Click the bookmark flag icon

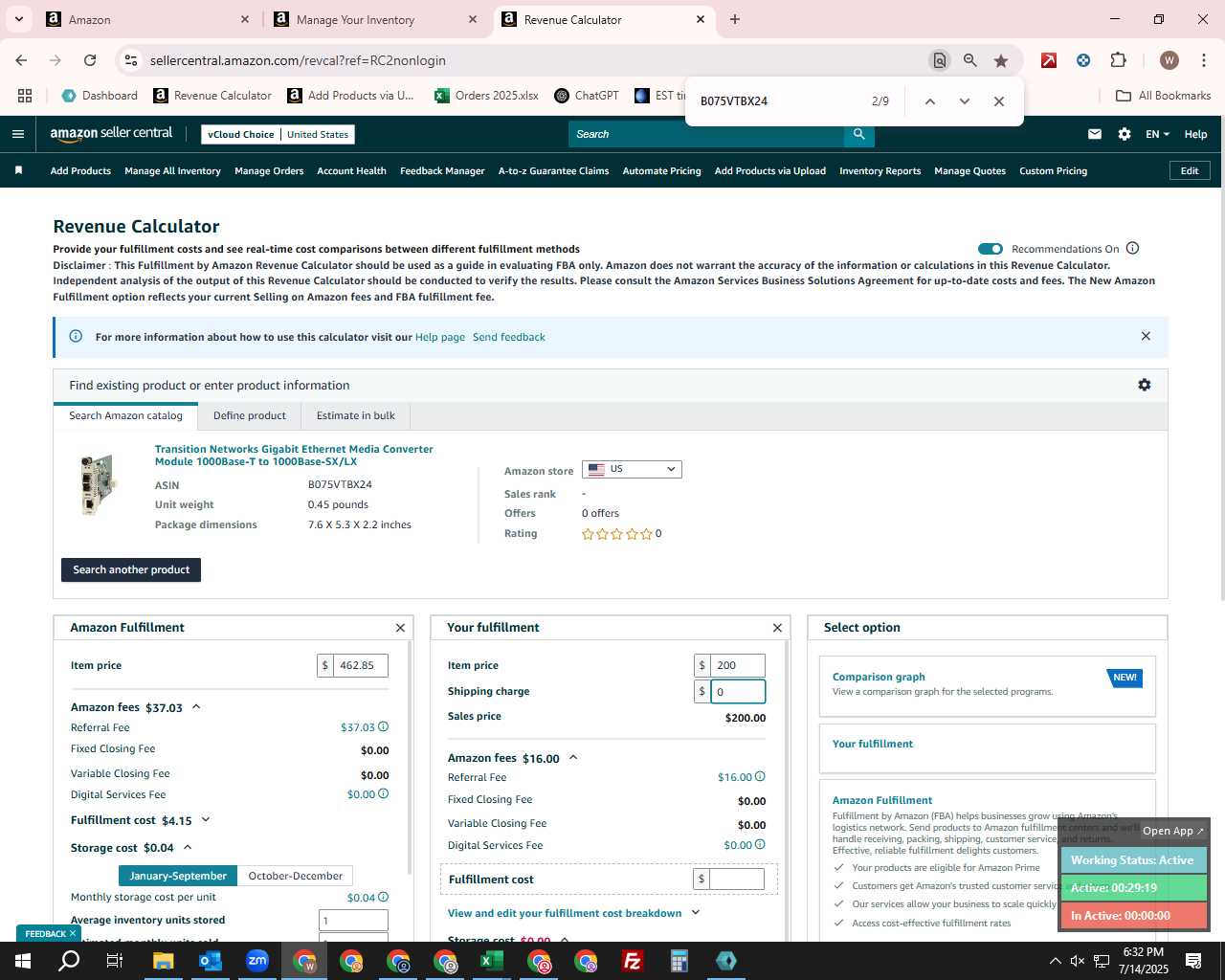18,170
